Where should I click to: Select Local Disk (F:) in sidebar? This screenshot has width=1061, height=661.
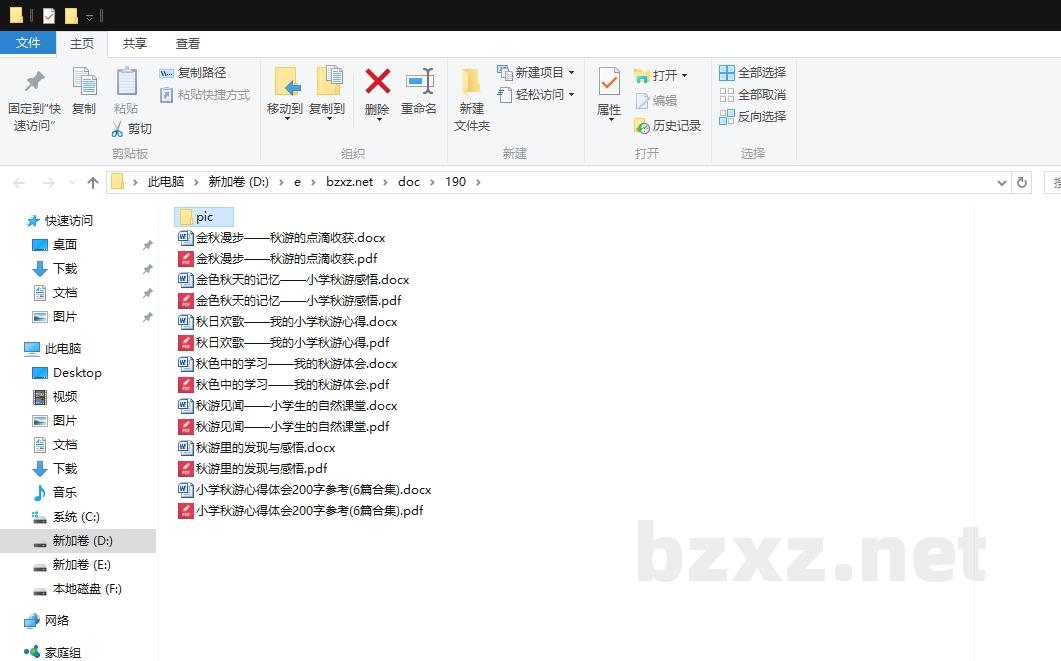pyautogui.click(x=86, y=589)
